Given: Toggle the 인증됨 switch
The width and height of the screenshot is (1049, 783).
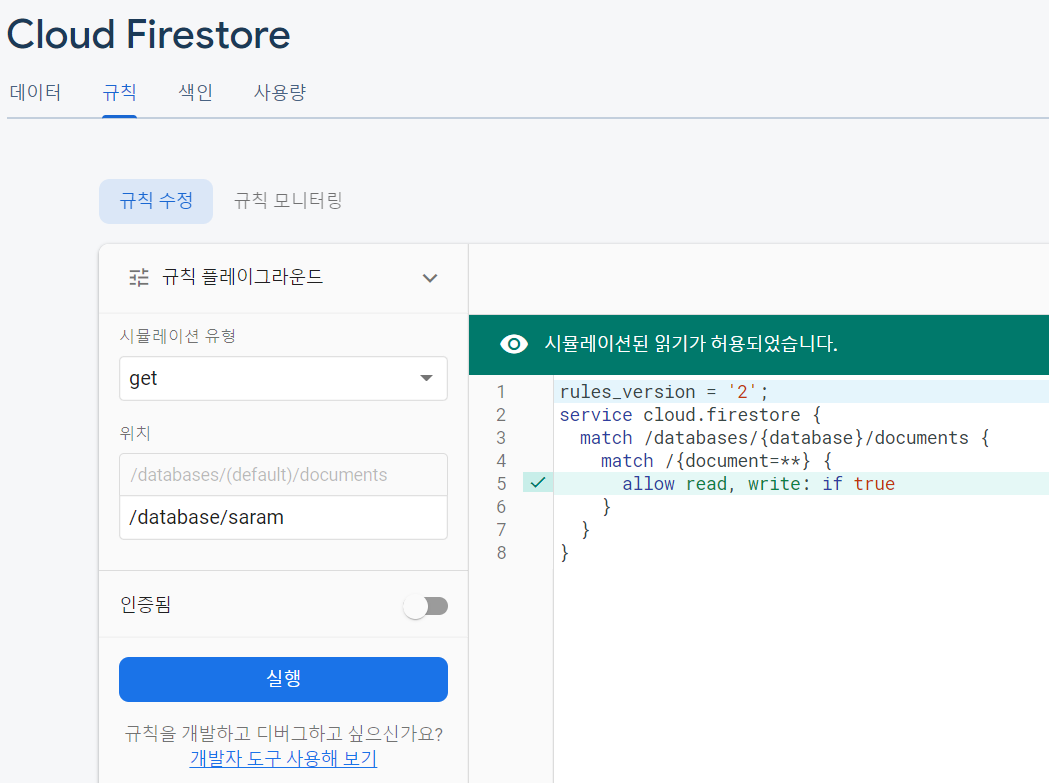Looking at the screenshot, I should pos(425,606).
